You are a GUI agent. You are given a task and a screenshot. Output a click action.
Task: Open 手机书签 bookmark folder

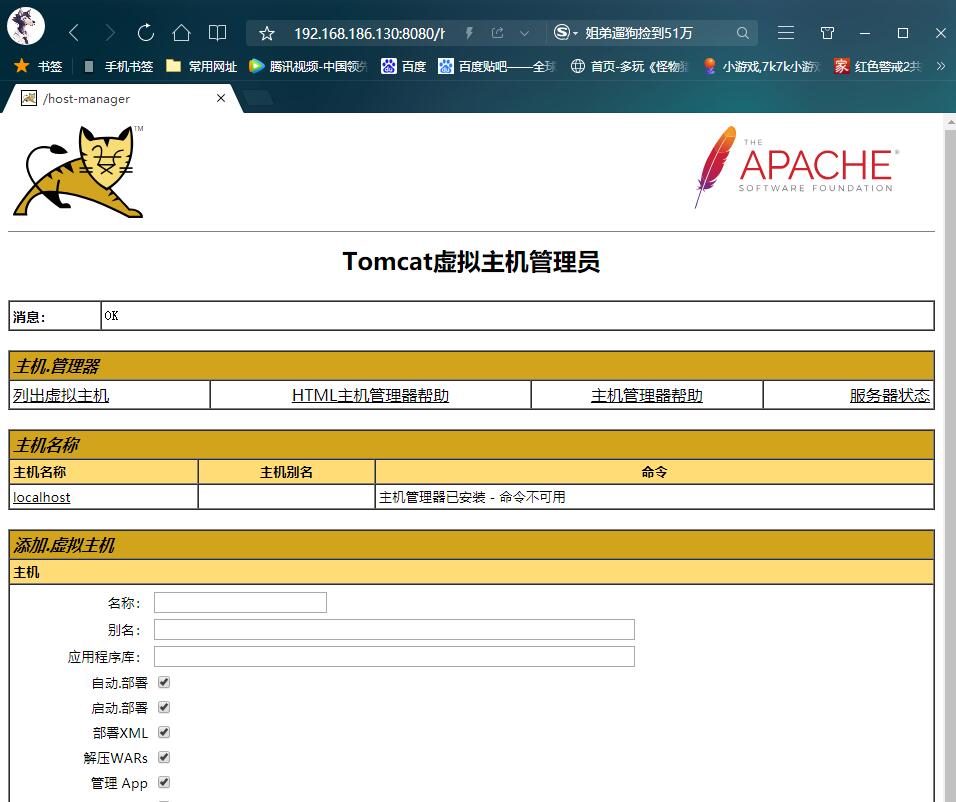click(x=118, y=66)
